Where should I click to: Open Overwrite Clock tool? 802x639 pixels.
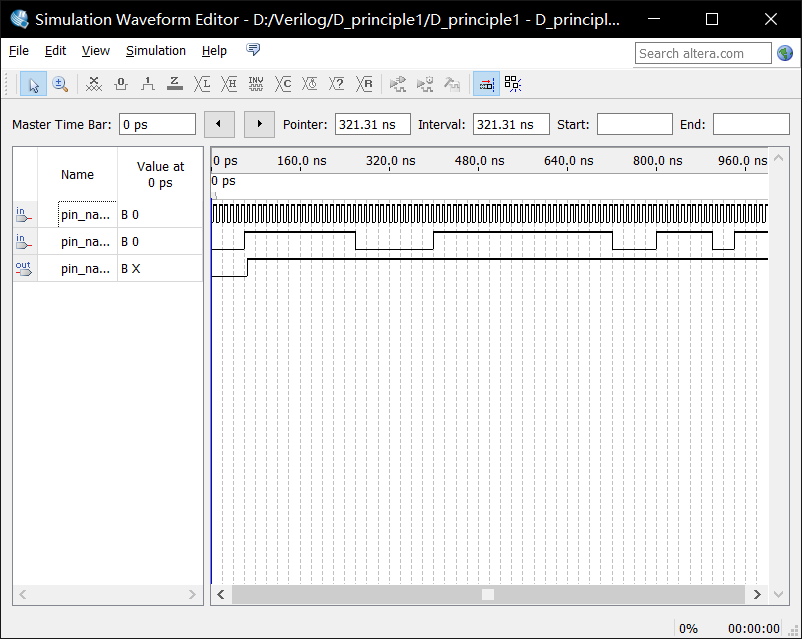point(309,84)
